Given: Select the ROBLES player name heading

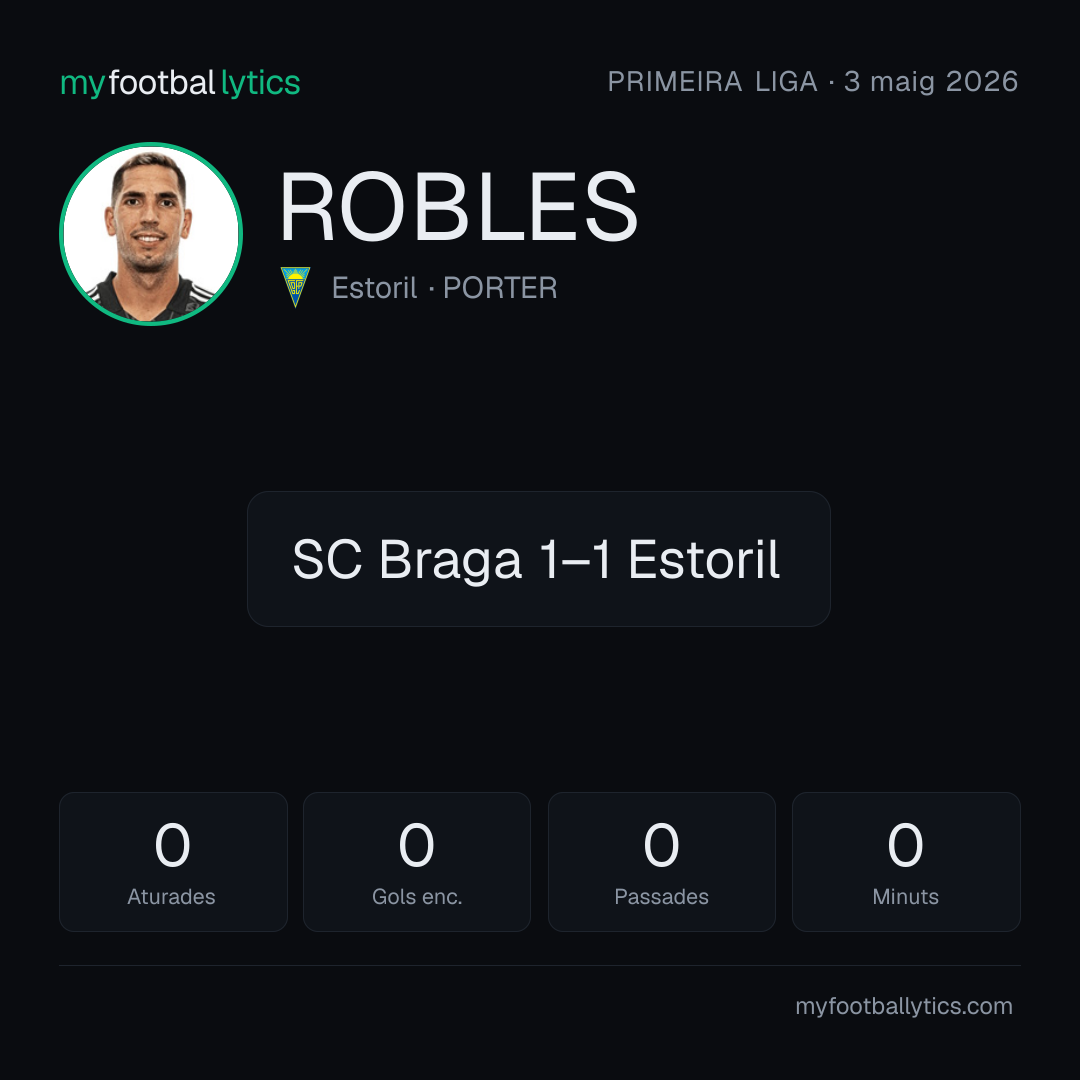Looking at the screenshot, I should (x=459, y=207).
